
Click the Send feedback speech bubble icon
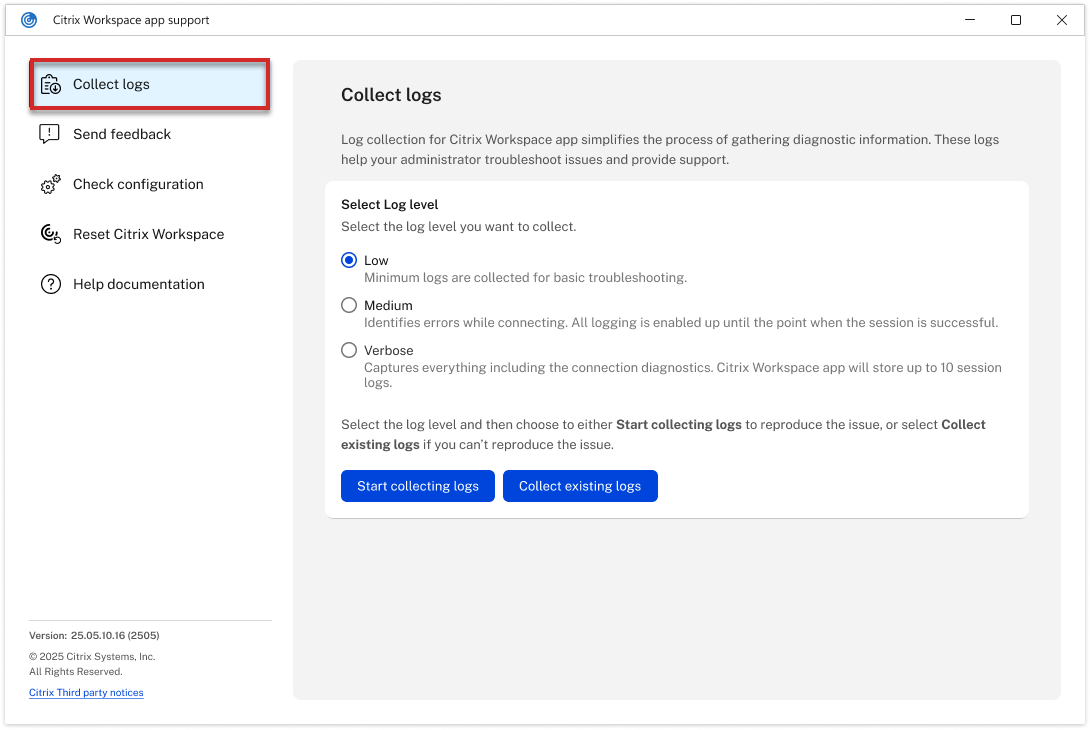pyautogui.click(x=49, y=134)
